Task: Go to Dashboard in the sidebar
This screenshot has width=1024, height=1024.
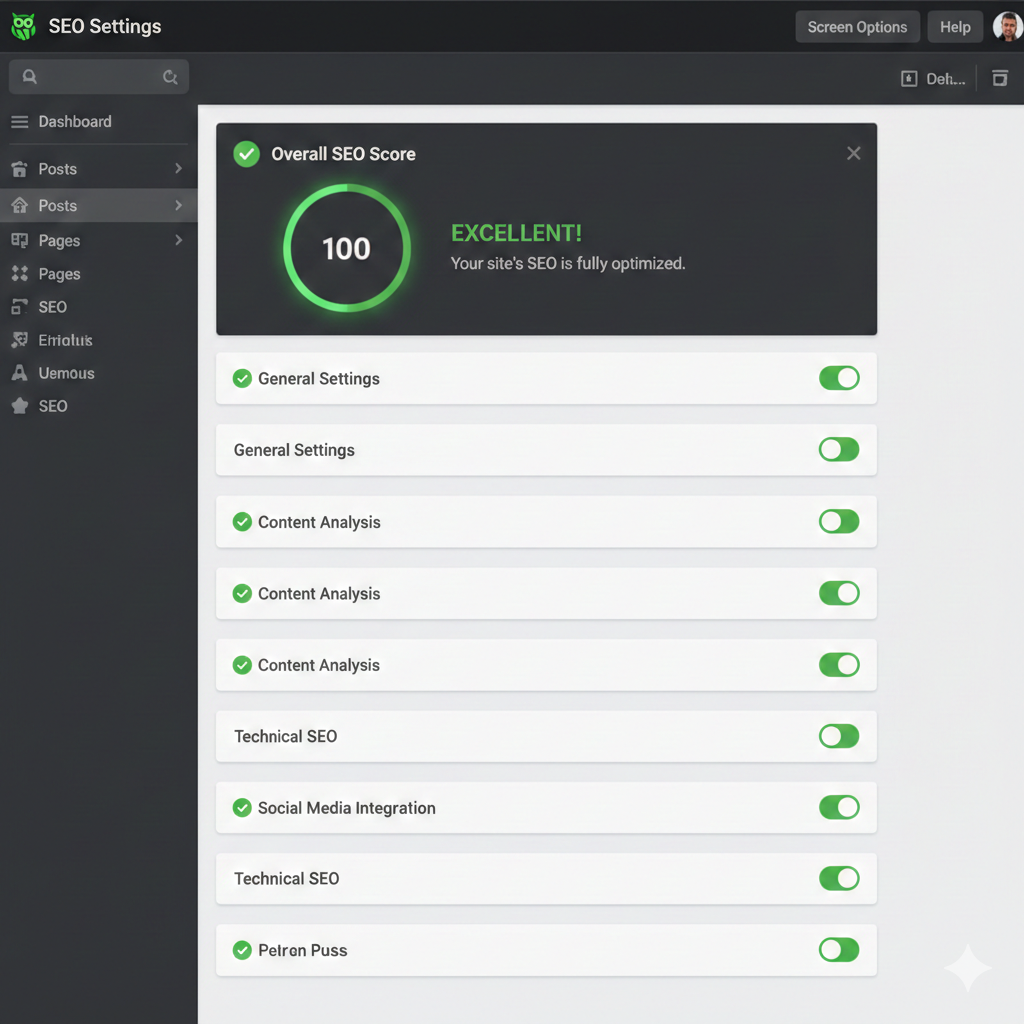Action: point(75,122)
